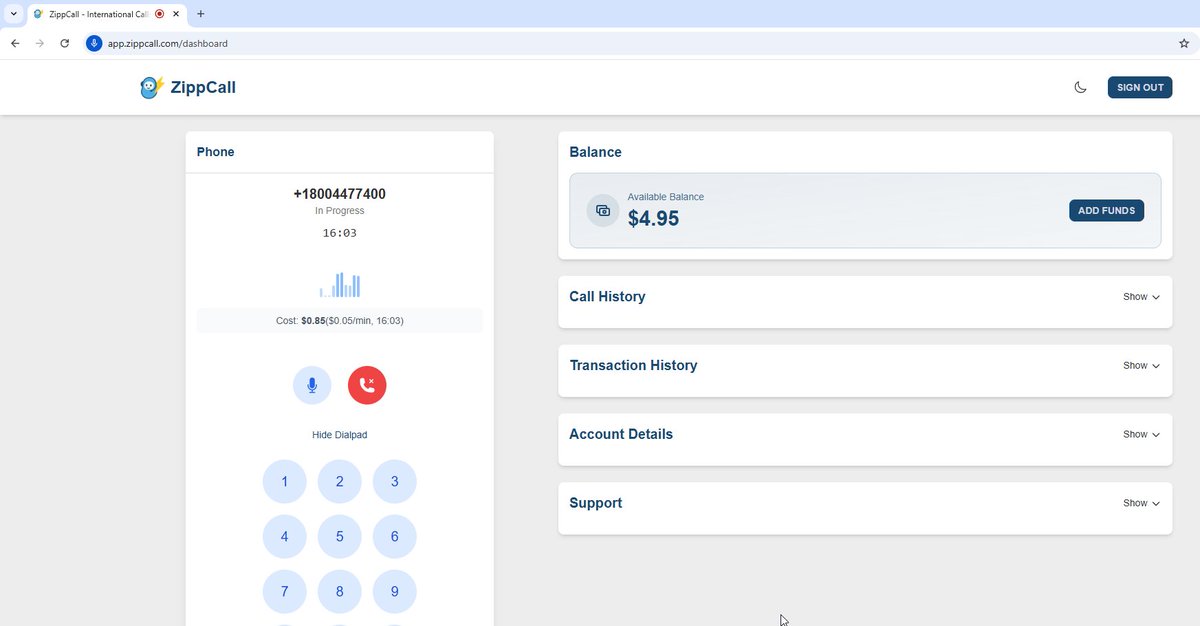The height and width of the screenshot is (626, 1200).
Task: Dial digit 3 on dialpad
Action: [394, 482]
